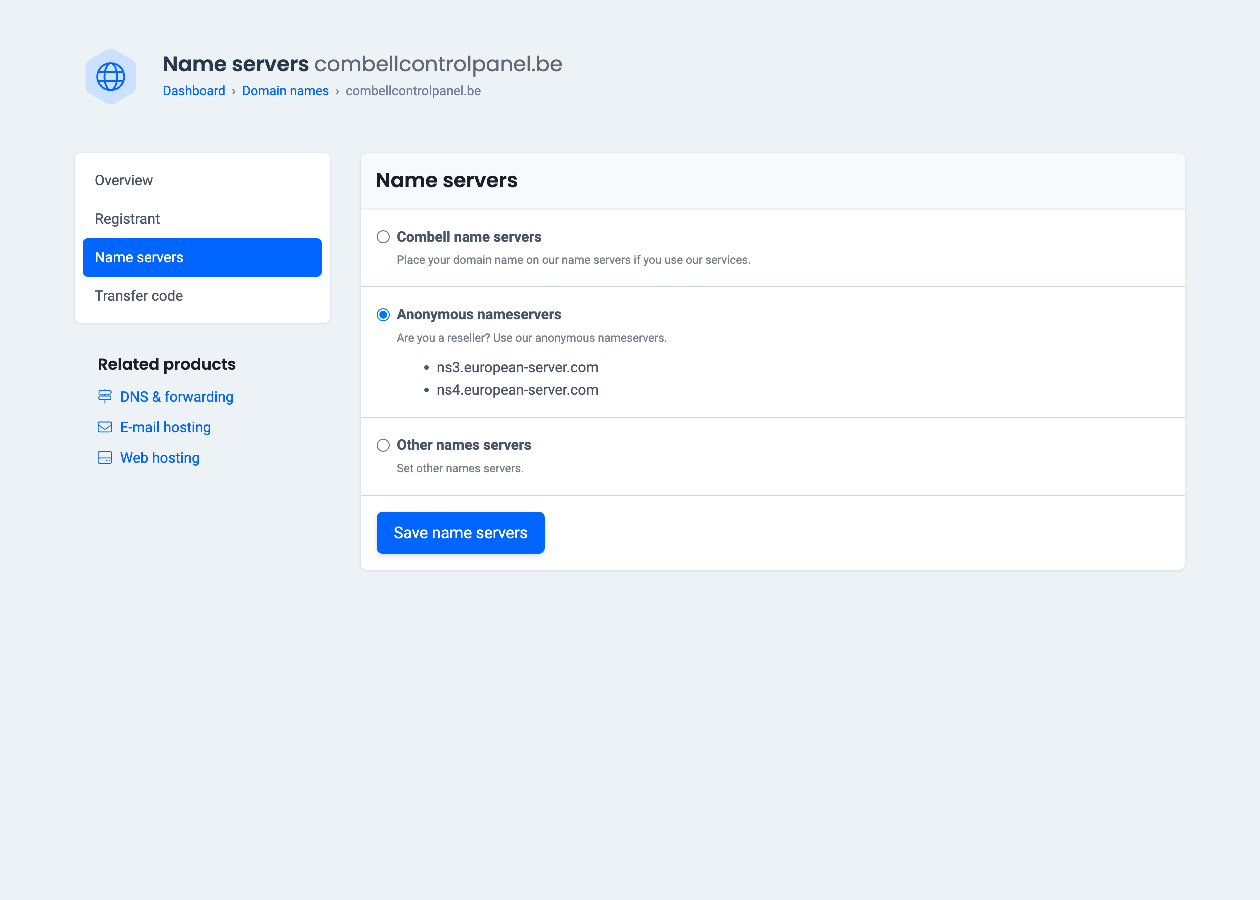Open the E-mail hosting link
1260x900 pixels.
click(165, 427)
